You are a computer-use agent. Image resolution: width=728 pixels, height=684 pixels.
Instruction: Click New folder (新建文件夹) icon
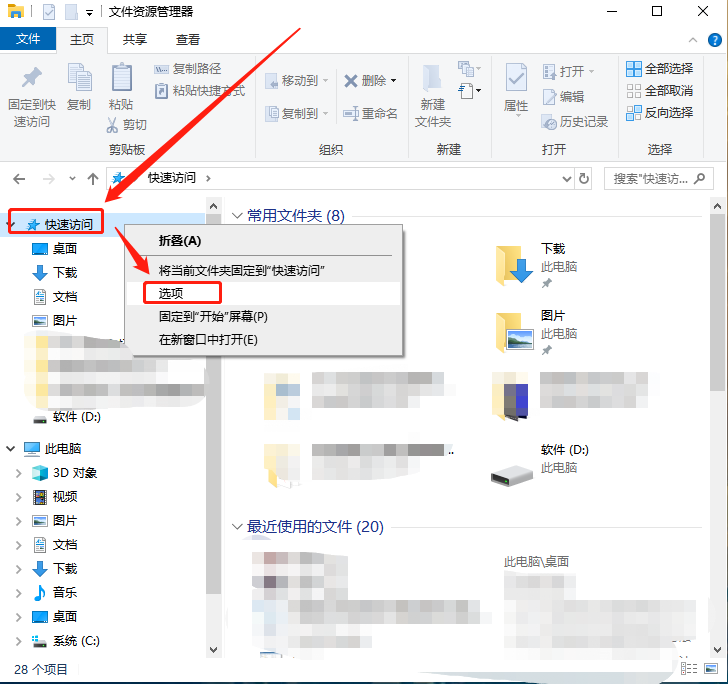tap(433, 78)
